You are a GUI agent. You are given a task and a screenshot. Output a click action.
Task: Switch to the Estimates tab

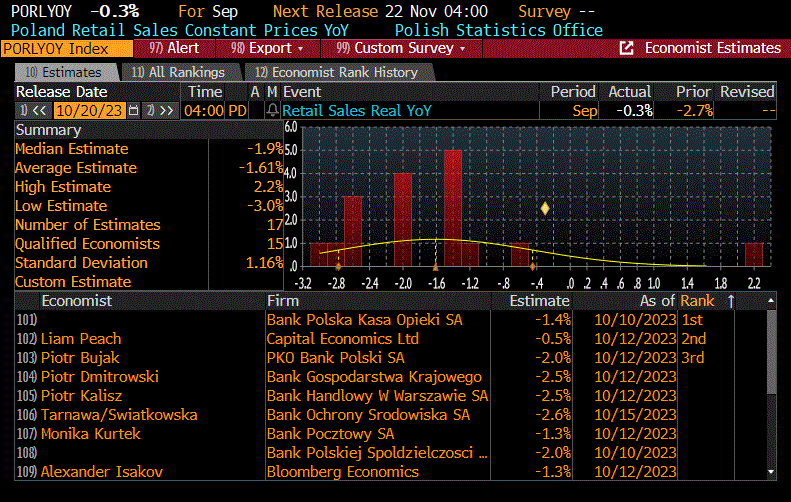(x=66, y=73)
